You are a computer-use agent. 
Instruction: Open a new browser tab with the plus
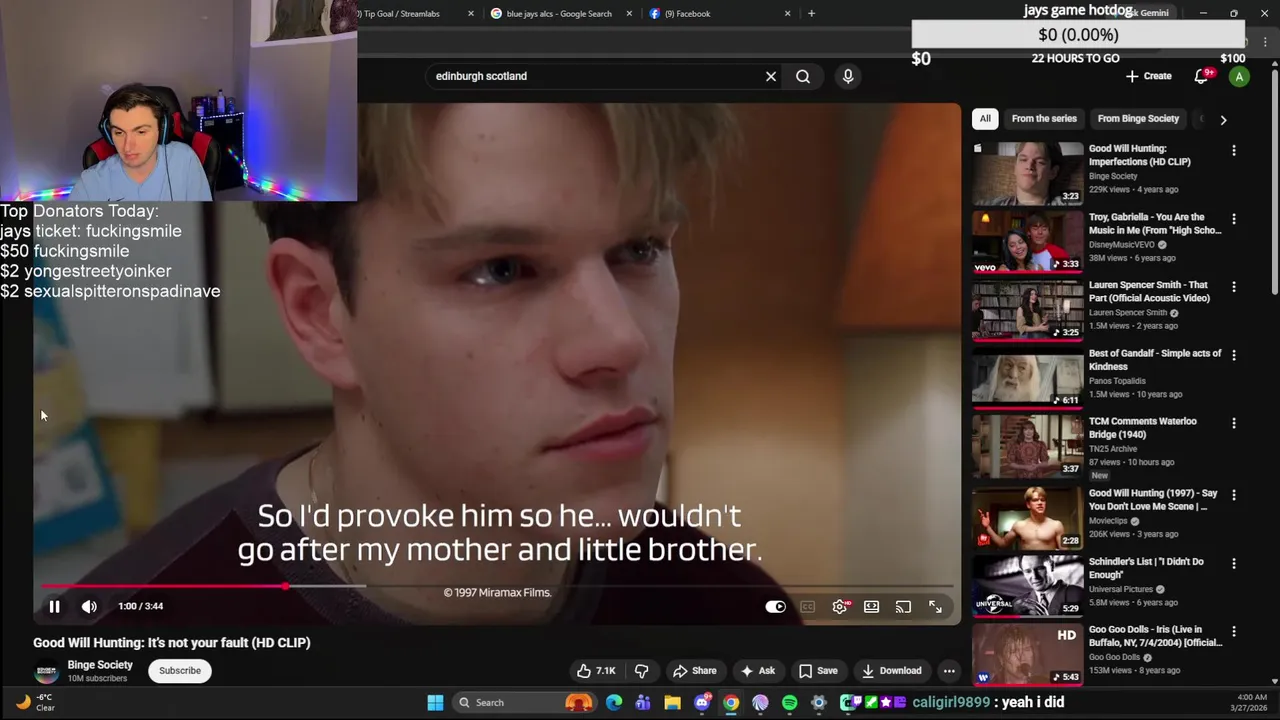click(x=811, y=14)
